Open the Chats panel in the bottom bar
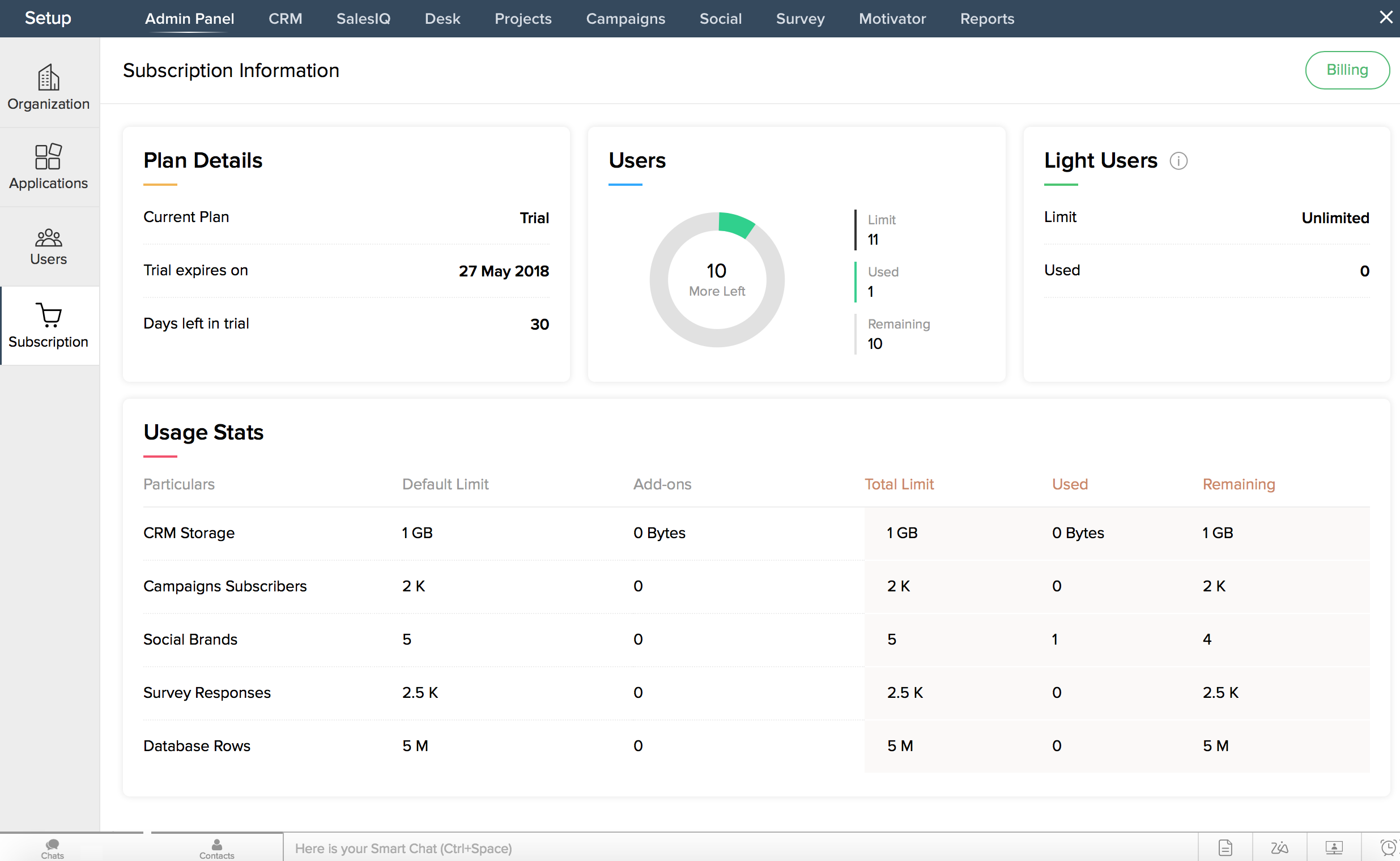Screen dimensions: 1400x861 tap(52, 848)
